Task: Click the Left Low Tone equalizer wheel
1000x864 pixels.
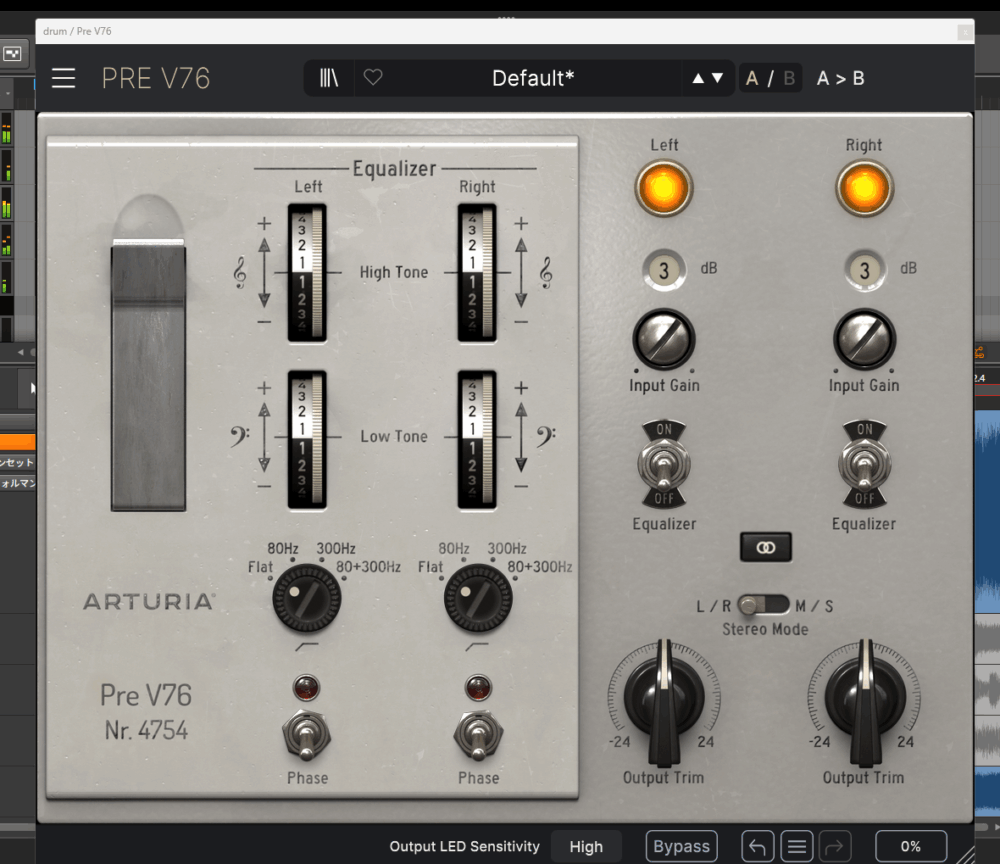Action: tap(307, 439)
